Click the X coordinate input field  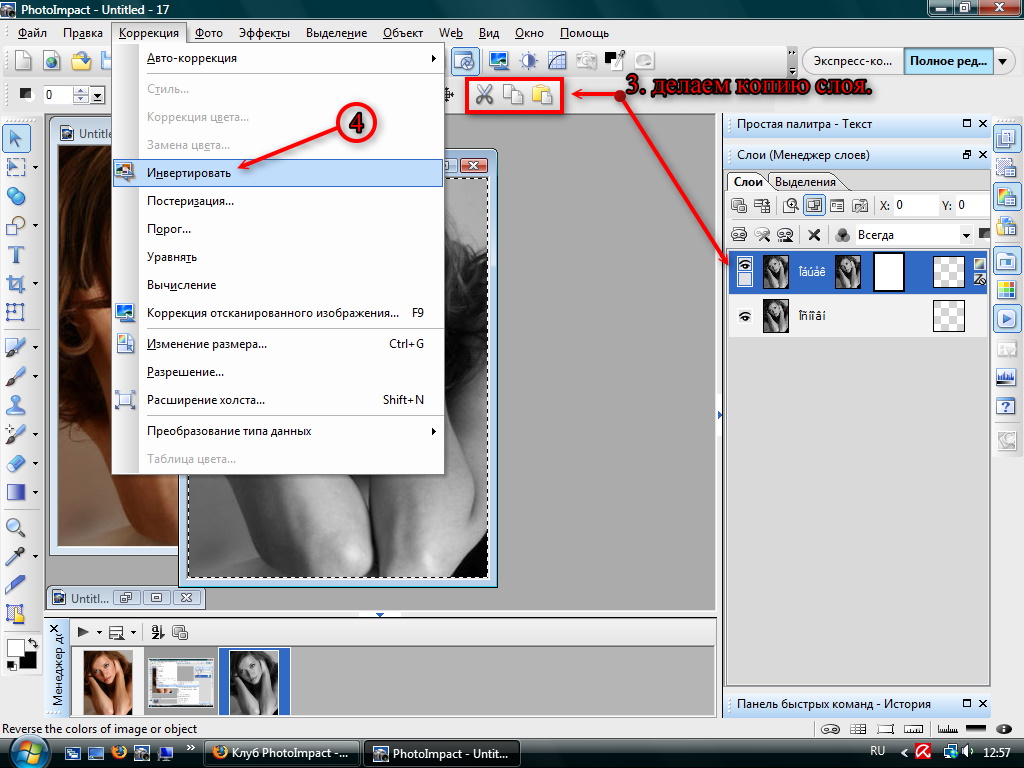[x=914, y=206]
